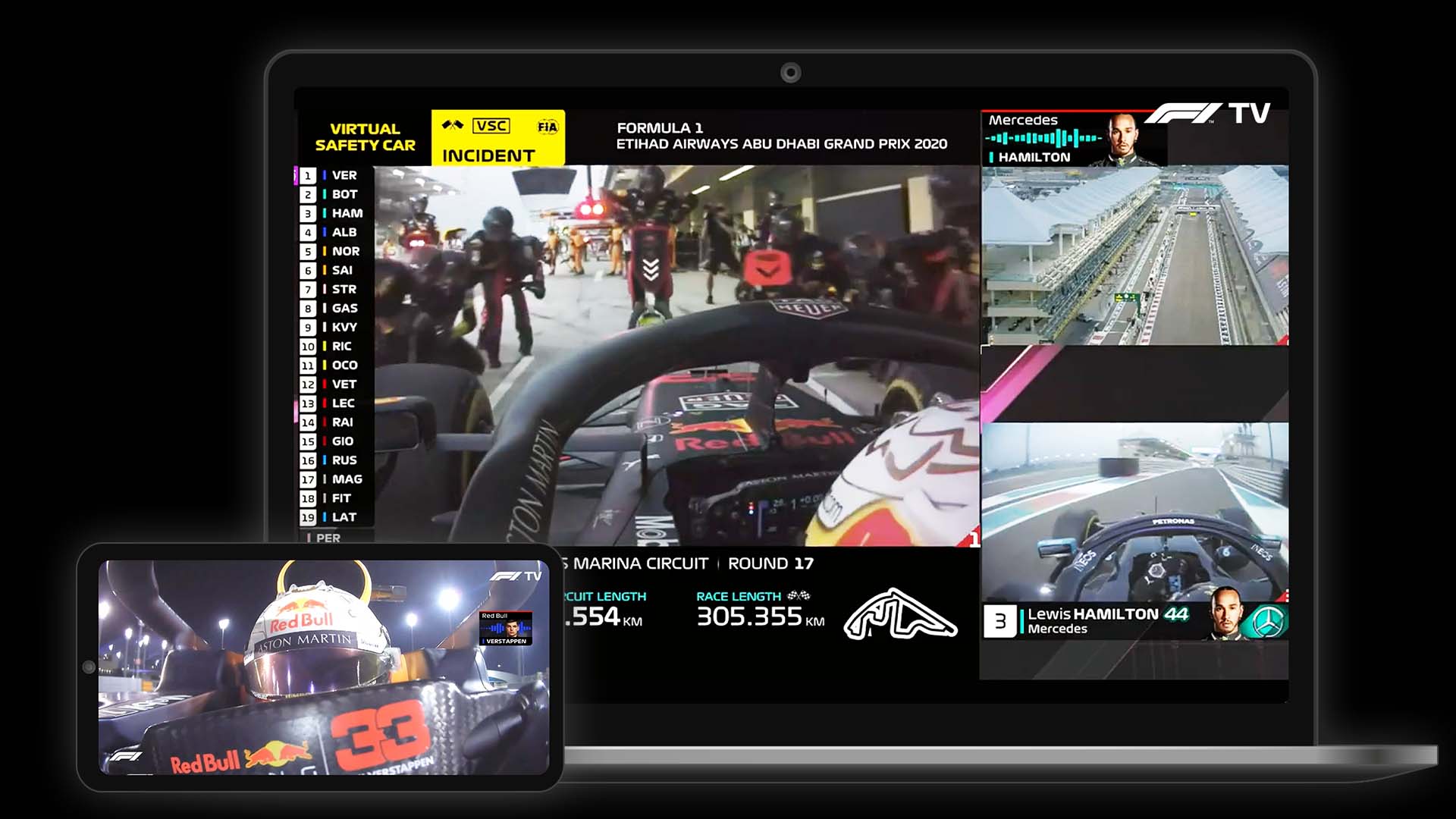Click position number 10 box in timing tower
Viewport: 1456px width, 819px height.
[x=308, y=347]
